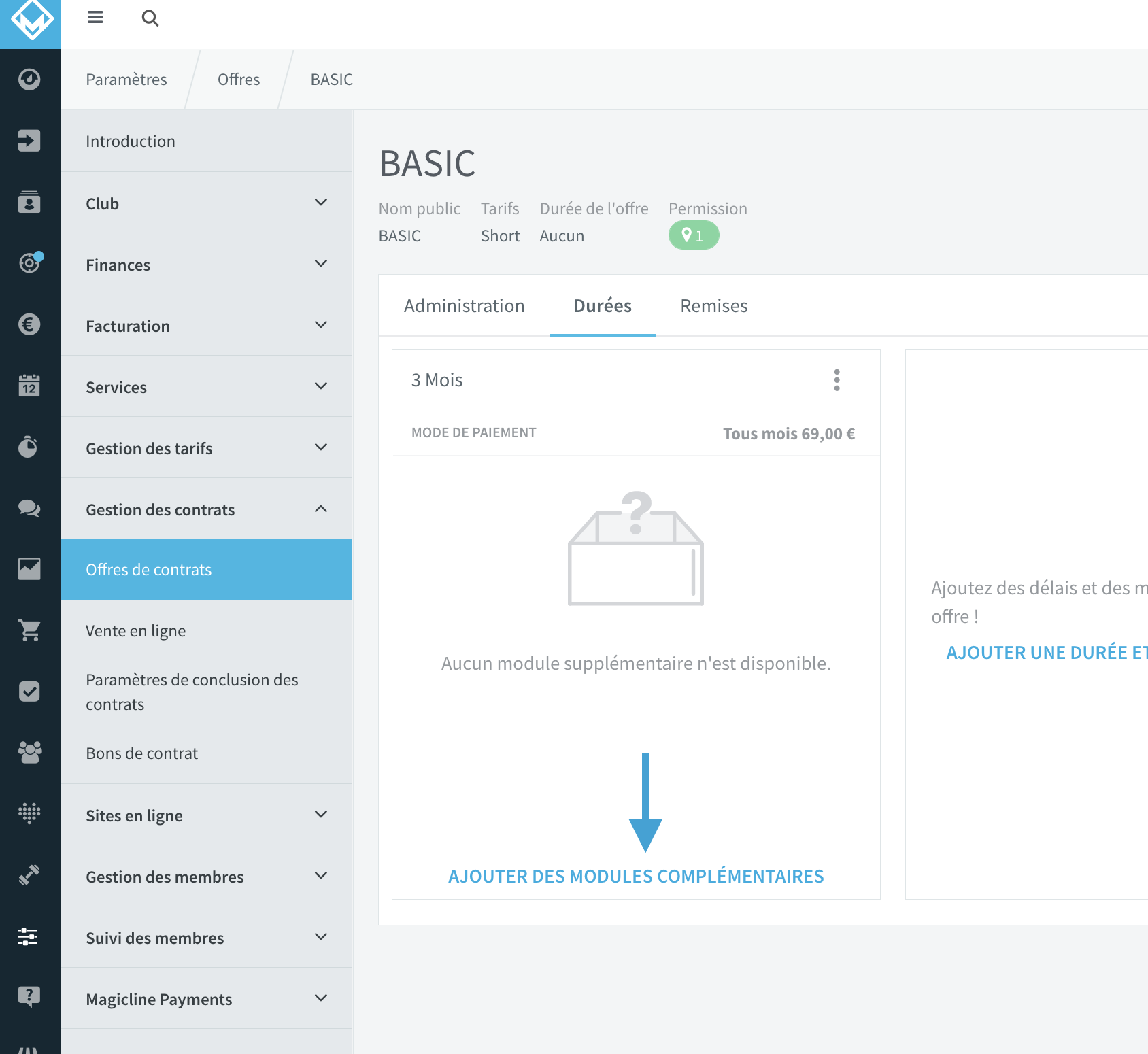1148x1054 pixels.
Task: Expand the Facturation section
Action: point(207,325)
